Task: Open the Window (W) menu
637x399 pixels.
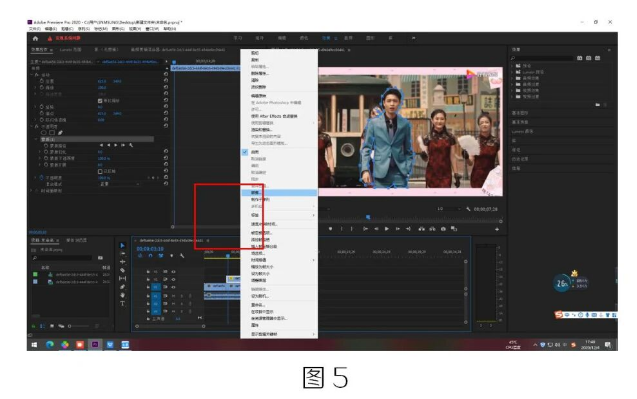Action: 152,29
